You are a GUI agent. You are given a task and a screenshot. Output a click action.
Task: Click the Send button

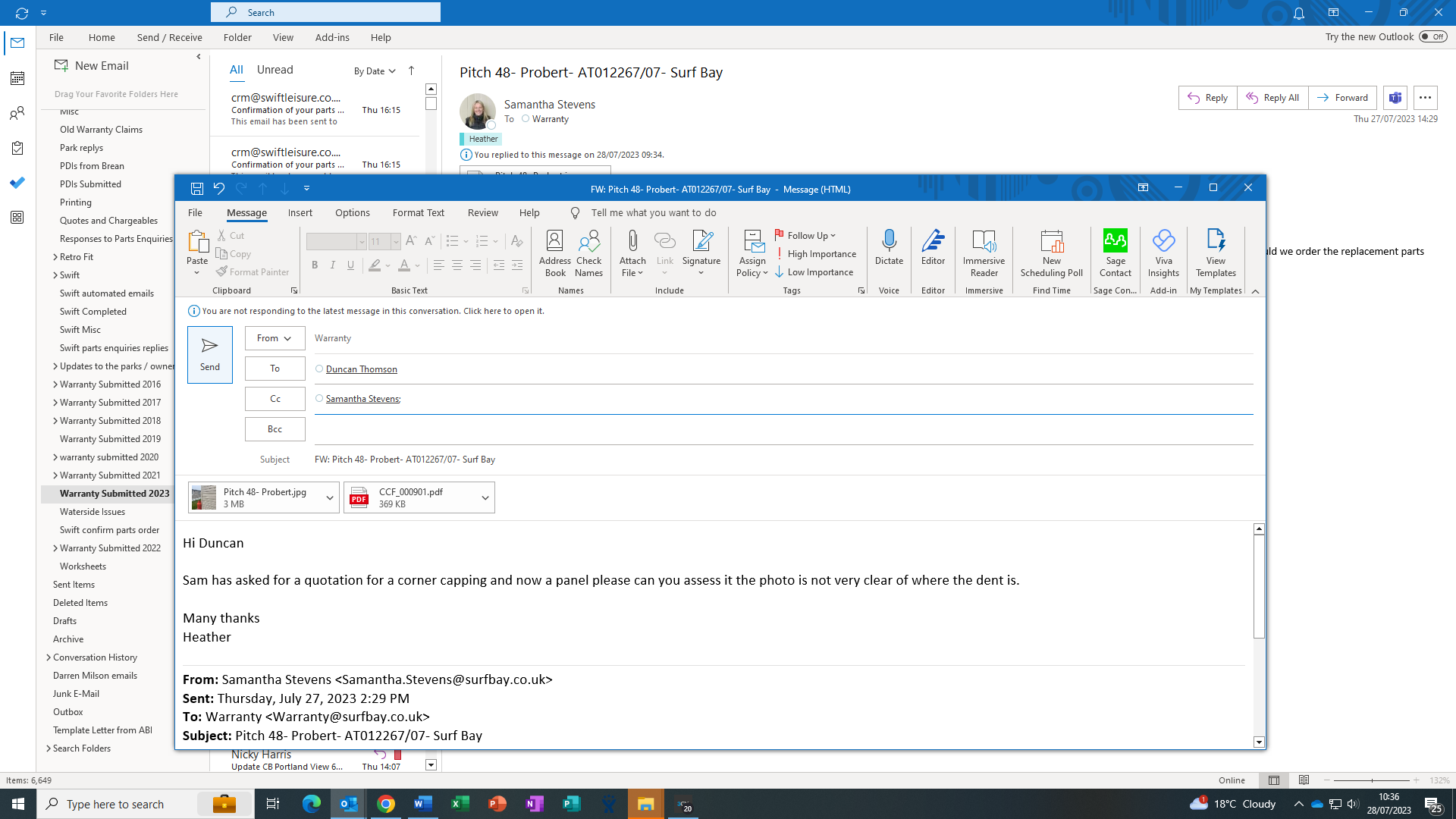pos(210,354)
